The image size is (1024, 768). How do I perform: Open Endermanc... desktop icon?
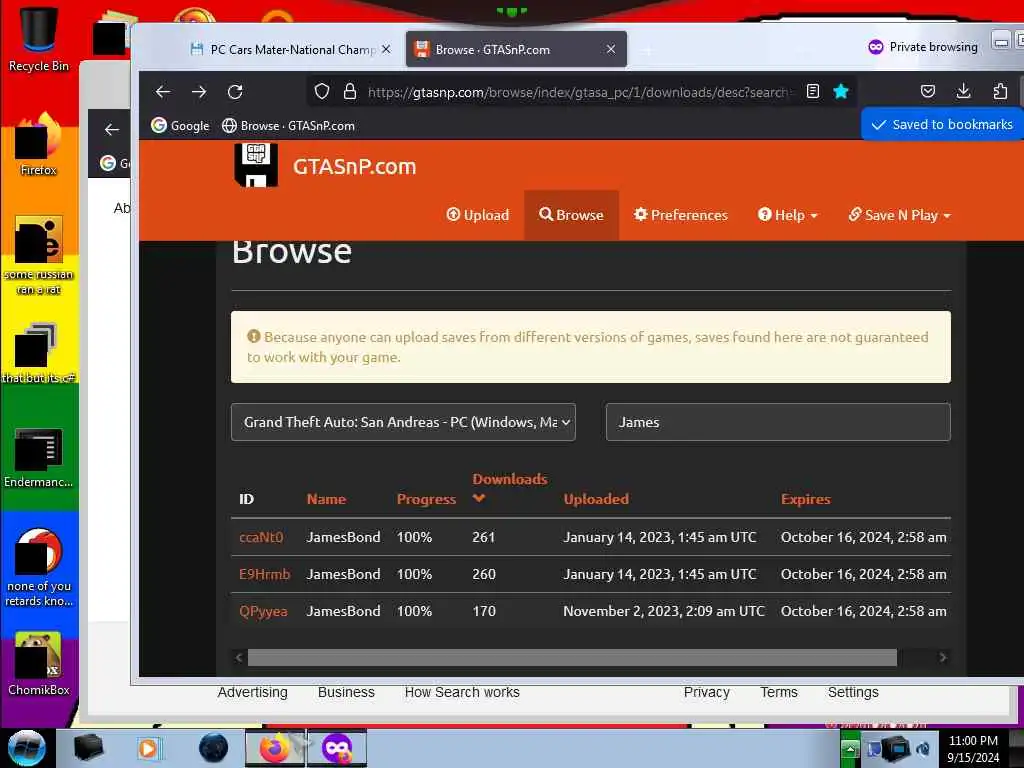pos(39,458)
